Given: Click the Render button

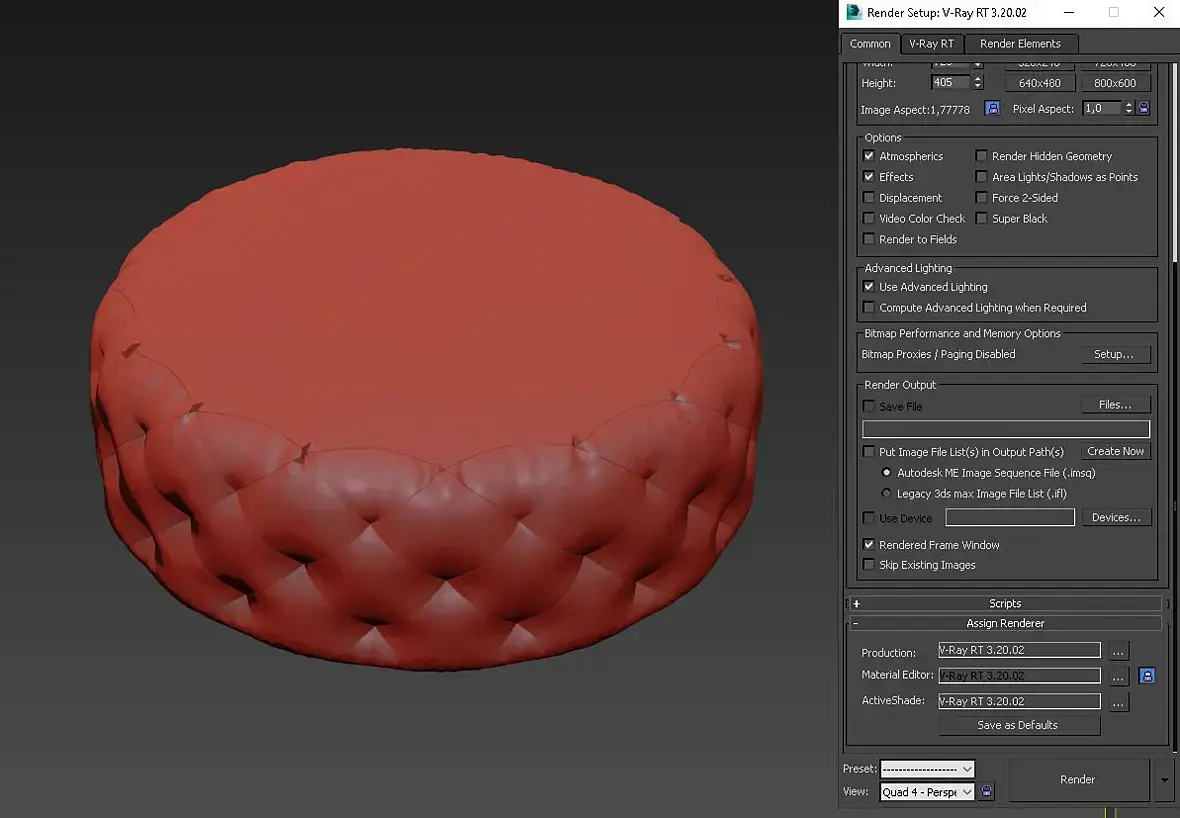Looking at the screenshot, I should point(1077,780).
